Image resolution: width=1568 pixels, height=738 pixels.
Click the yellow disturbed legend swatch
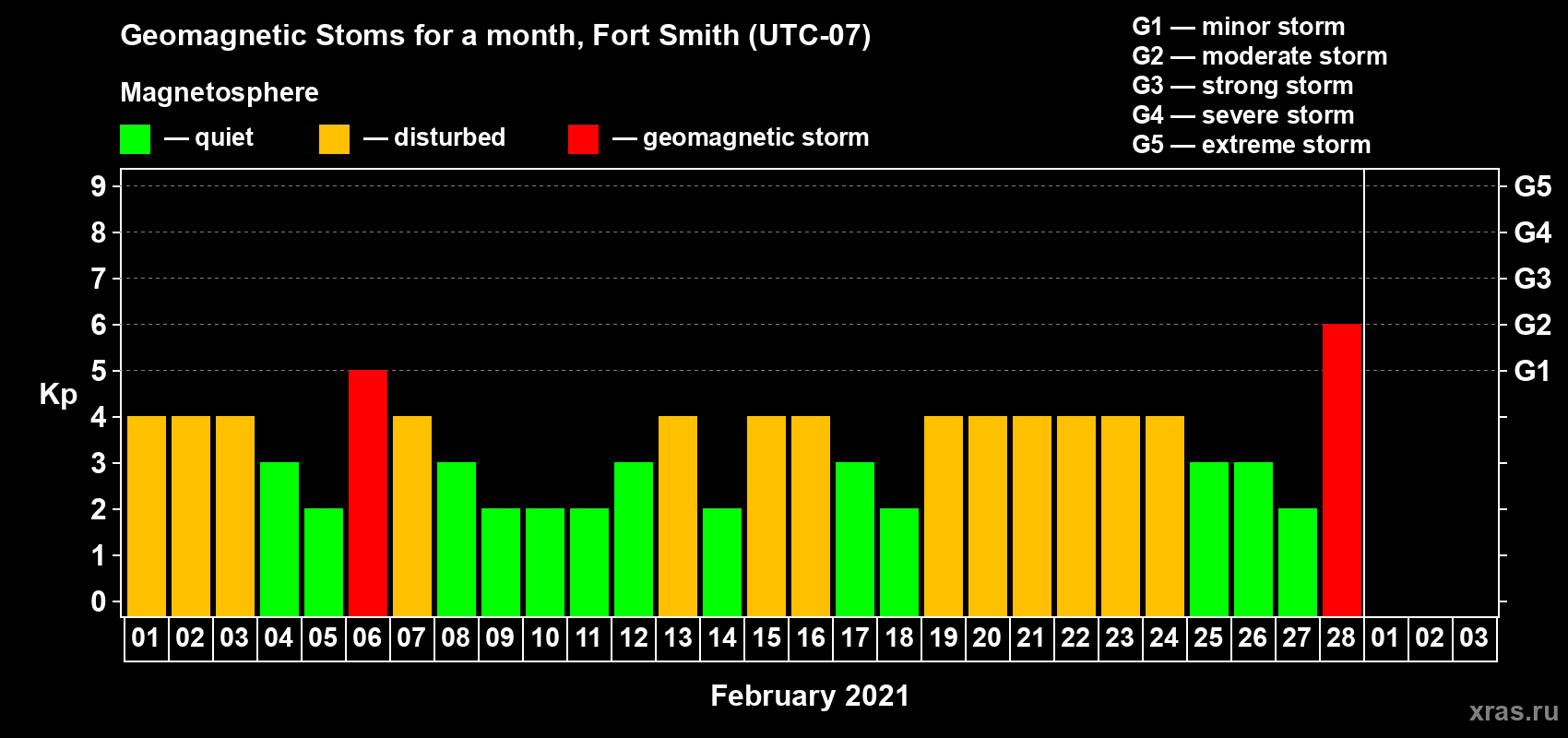[x=334, y=139]
